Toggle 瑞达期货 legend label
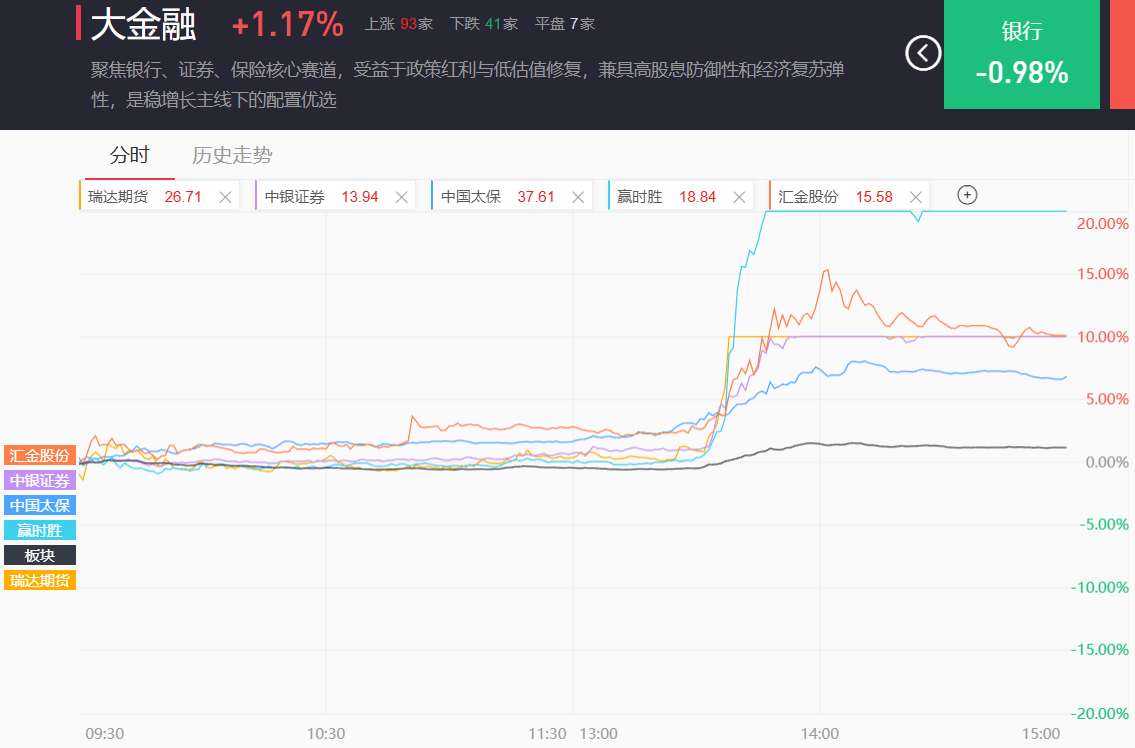The height and width of the screenshot is (748, 1135). pyautogui.click(x=40, y=580)
